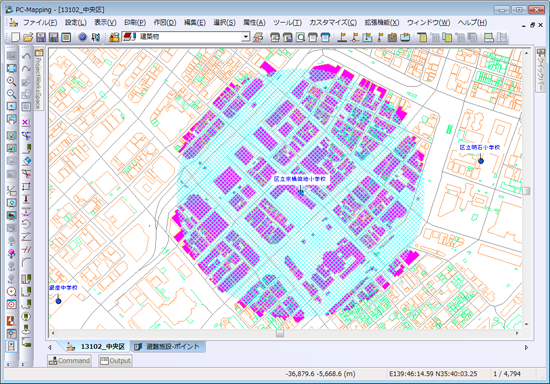
Task: Open the 作図(D) menu
Action: coord(165,23)
